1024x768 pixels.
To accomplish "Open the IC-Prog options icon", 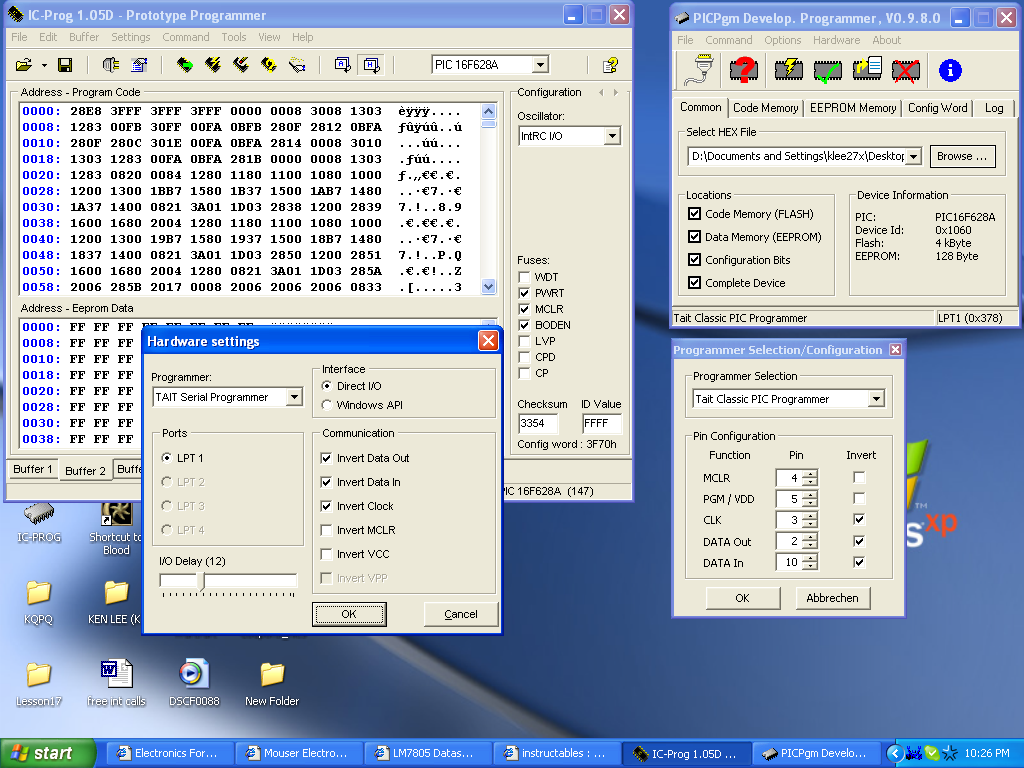I will click(x=139, y=65).
